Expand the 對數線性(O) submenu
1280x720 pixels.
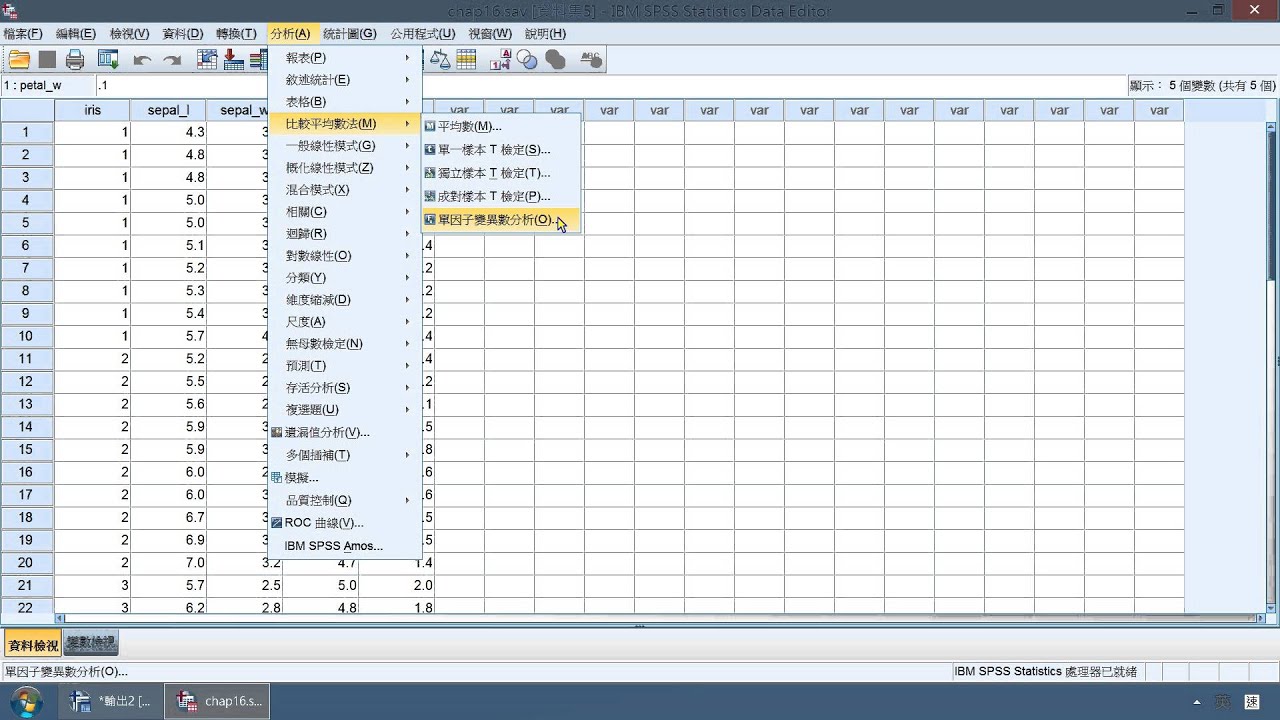tap(345, 256)
